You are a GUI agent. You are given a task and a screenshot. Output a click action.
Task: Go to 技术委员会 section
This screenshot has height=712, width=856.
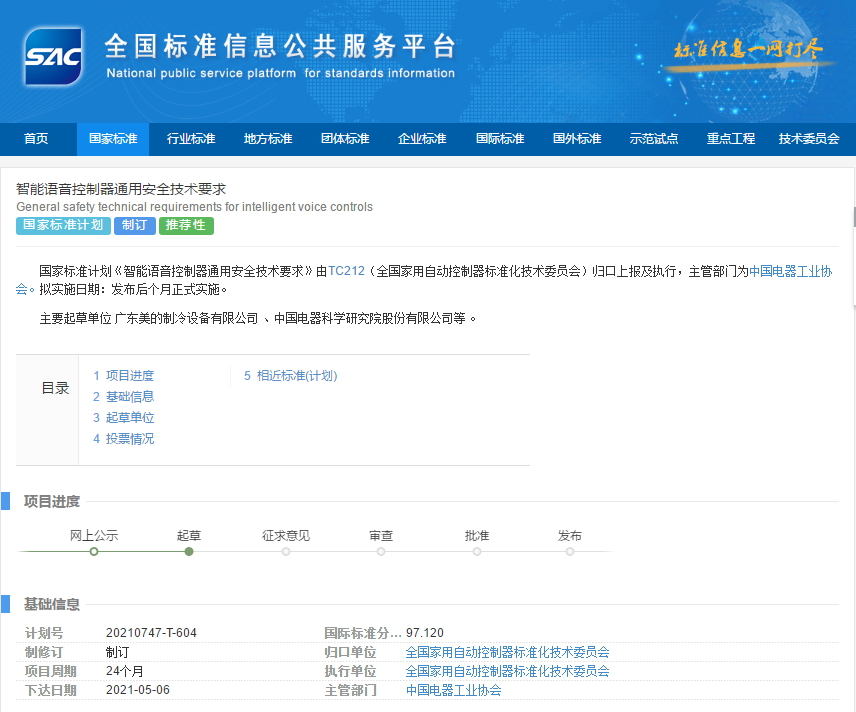click(x=808, y=139)
